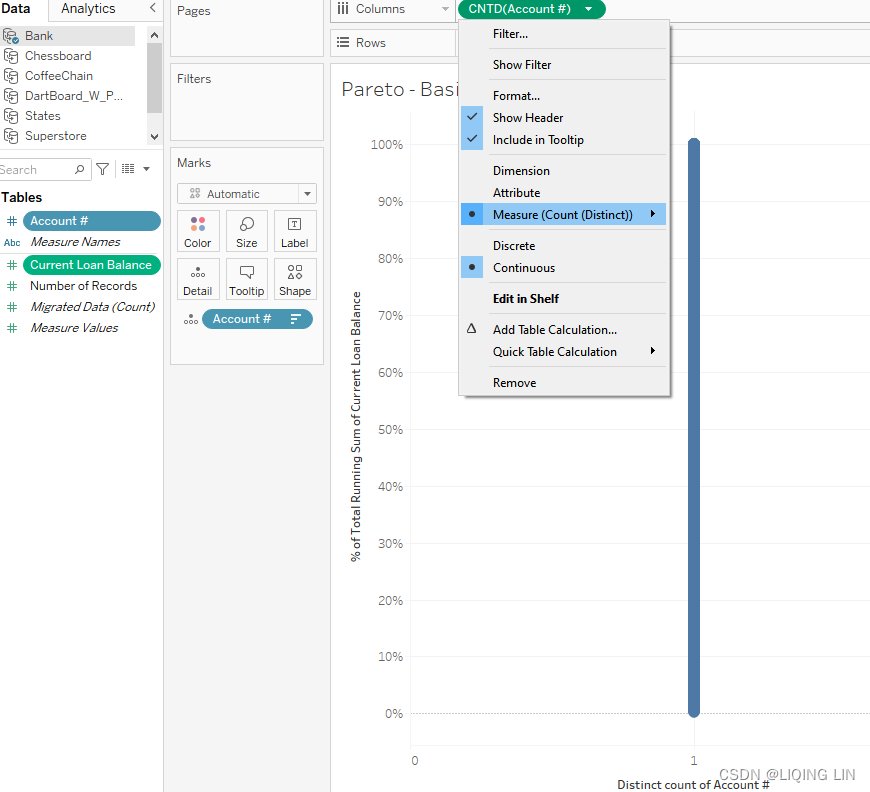This screenshot has height=792, width=870.
Task: Click the Columns shelf icon
Action: pos(343,9)
